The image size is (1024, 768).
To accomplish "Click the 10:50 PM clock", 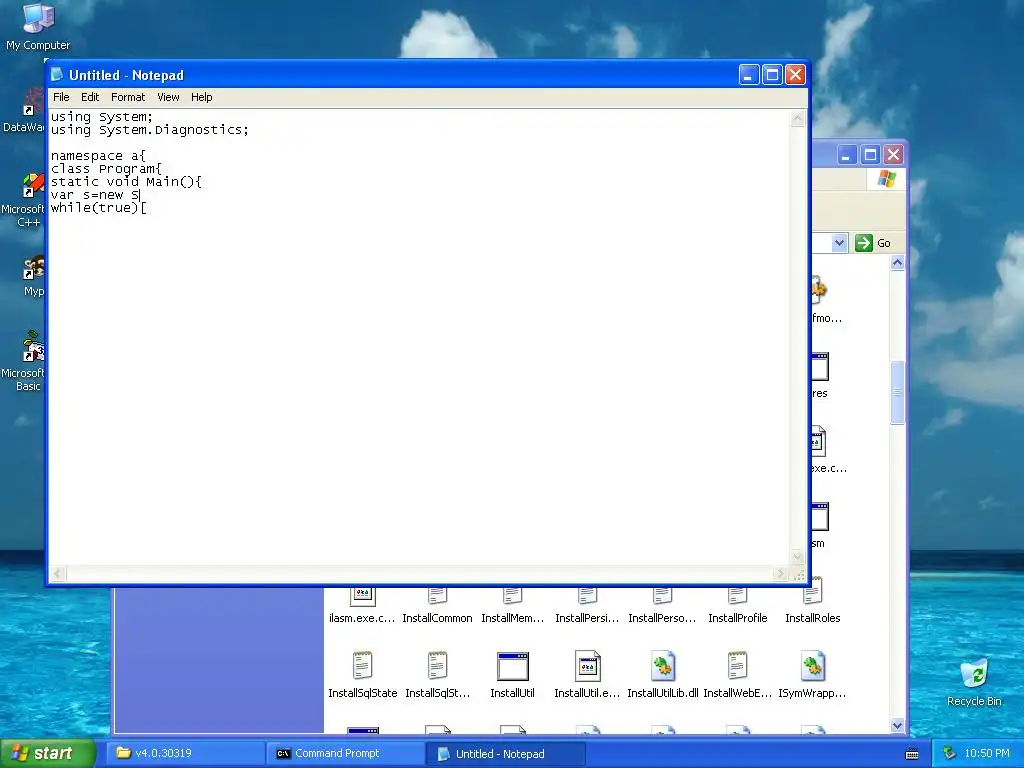I will point(987,754).
